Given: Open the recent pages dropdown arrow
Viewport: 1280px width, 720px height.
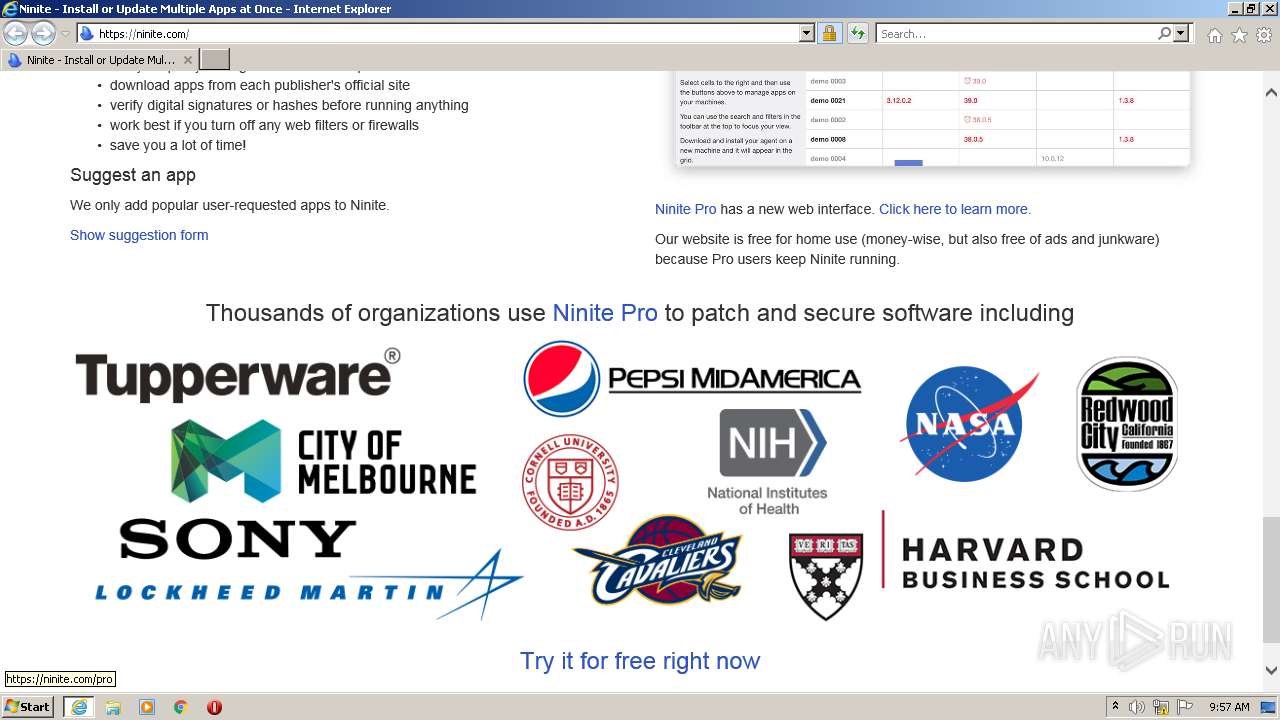Looking at the screenshot, I should click(65, 34).
